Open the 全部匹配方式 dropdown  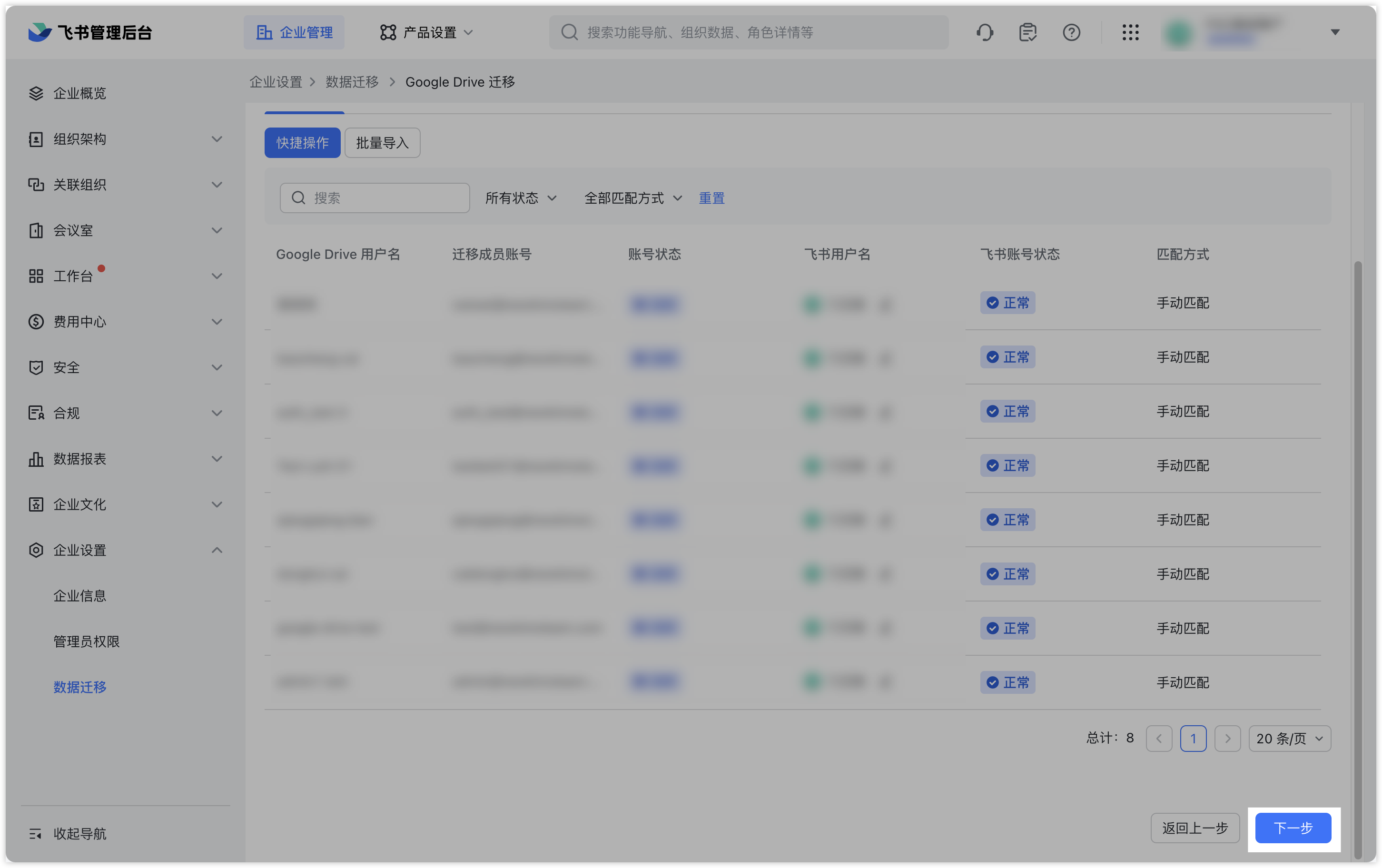point(632,197)
